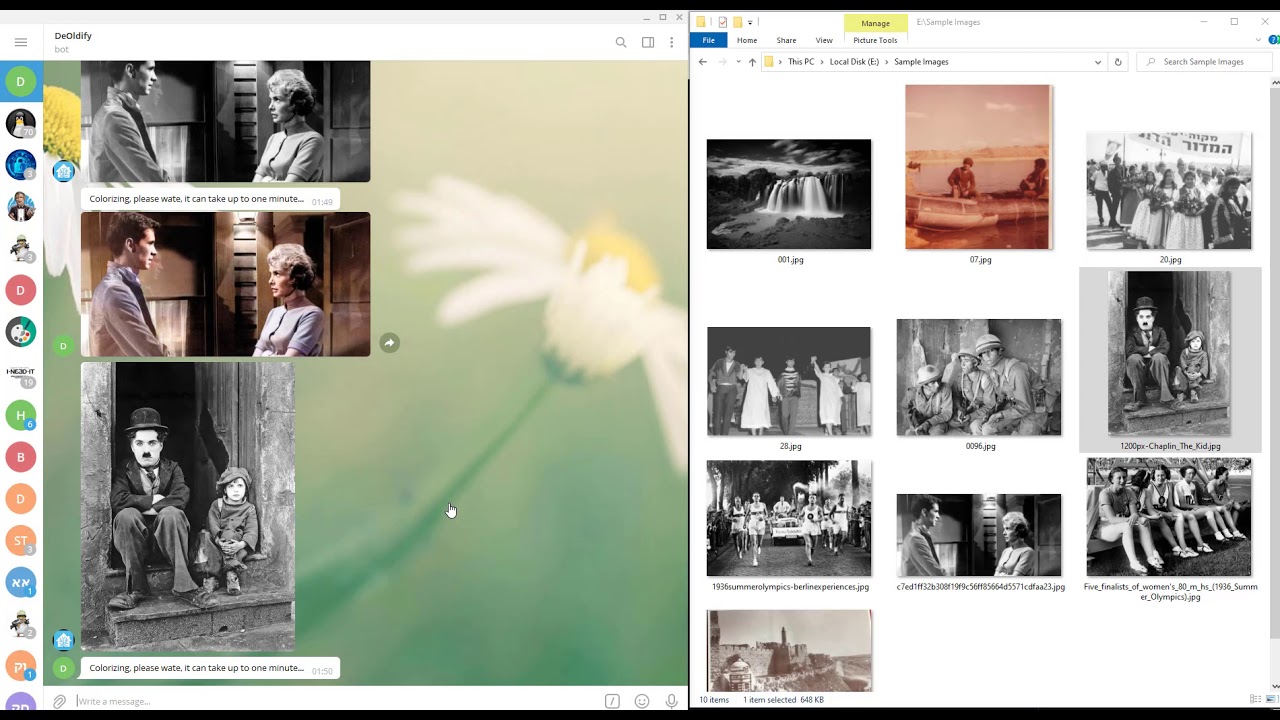Go back in File Explorer
1280x720 pixels.
click(x=702, y=62)
